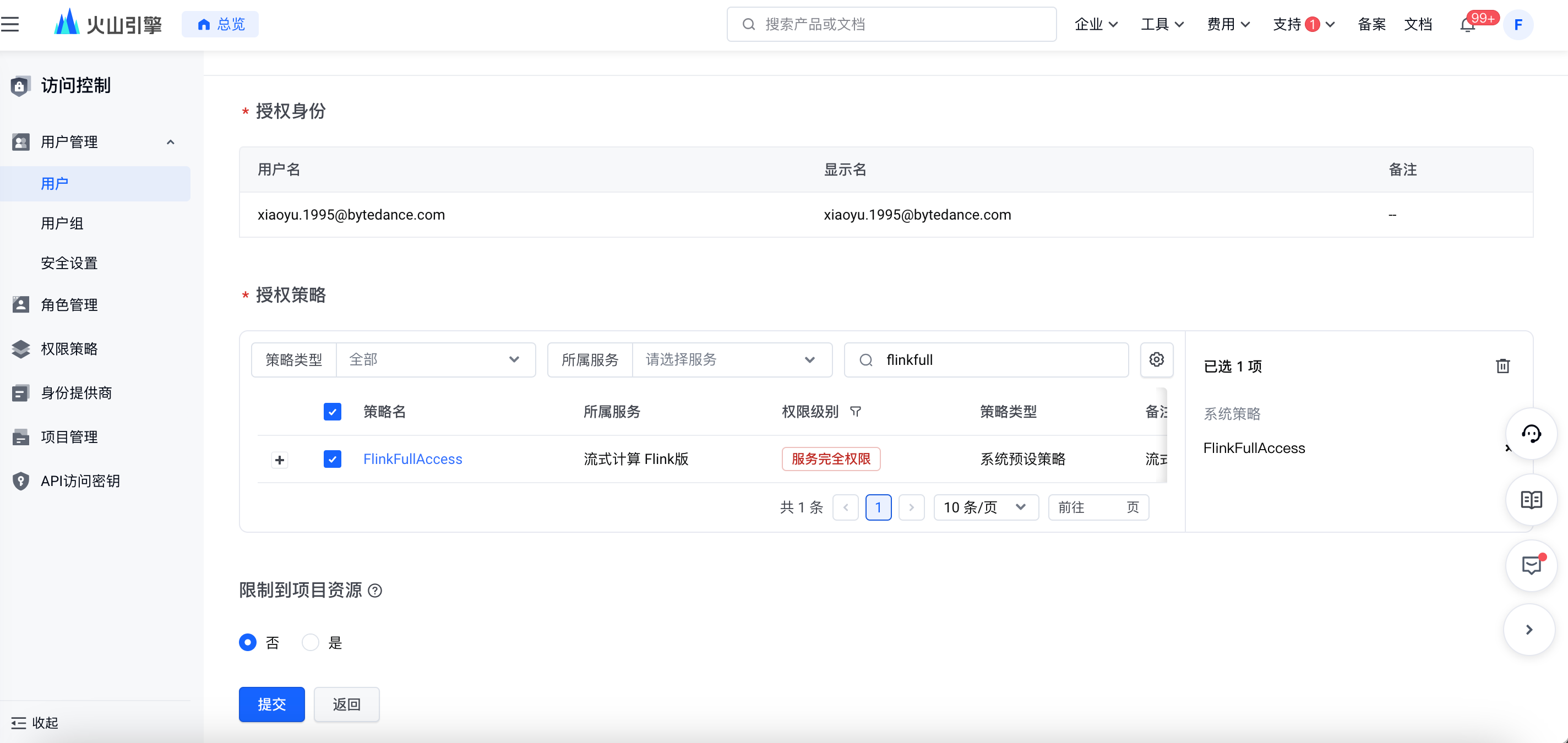
Task: Toggle the select-all policies checkbox
Action: click(333, 412)
